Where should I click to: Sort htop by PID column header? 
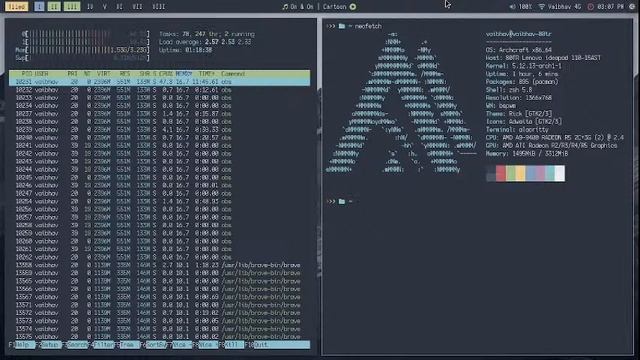pos(26,74)
